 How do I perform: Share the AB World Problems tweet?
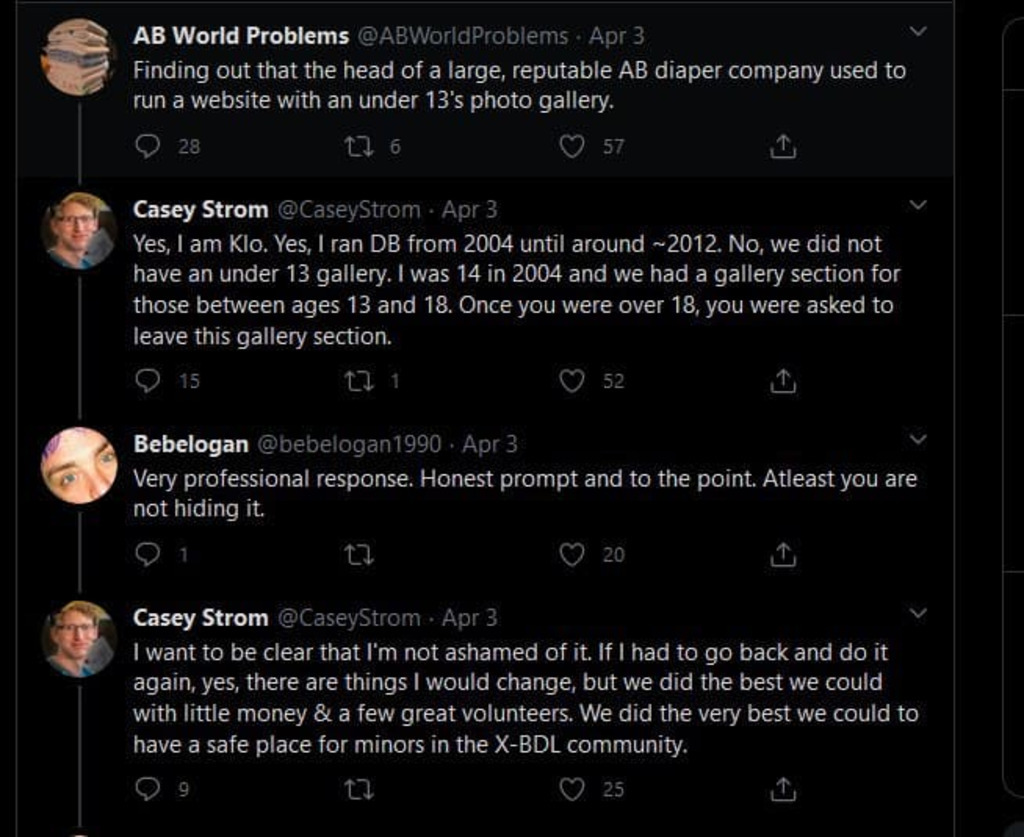tap(784, 148)
